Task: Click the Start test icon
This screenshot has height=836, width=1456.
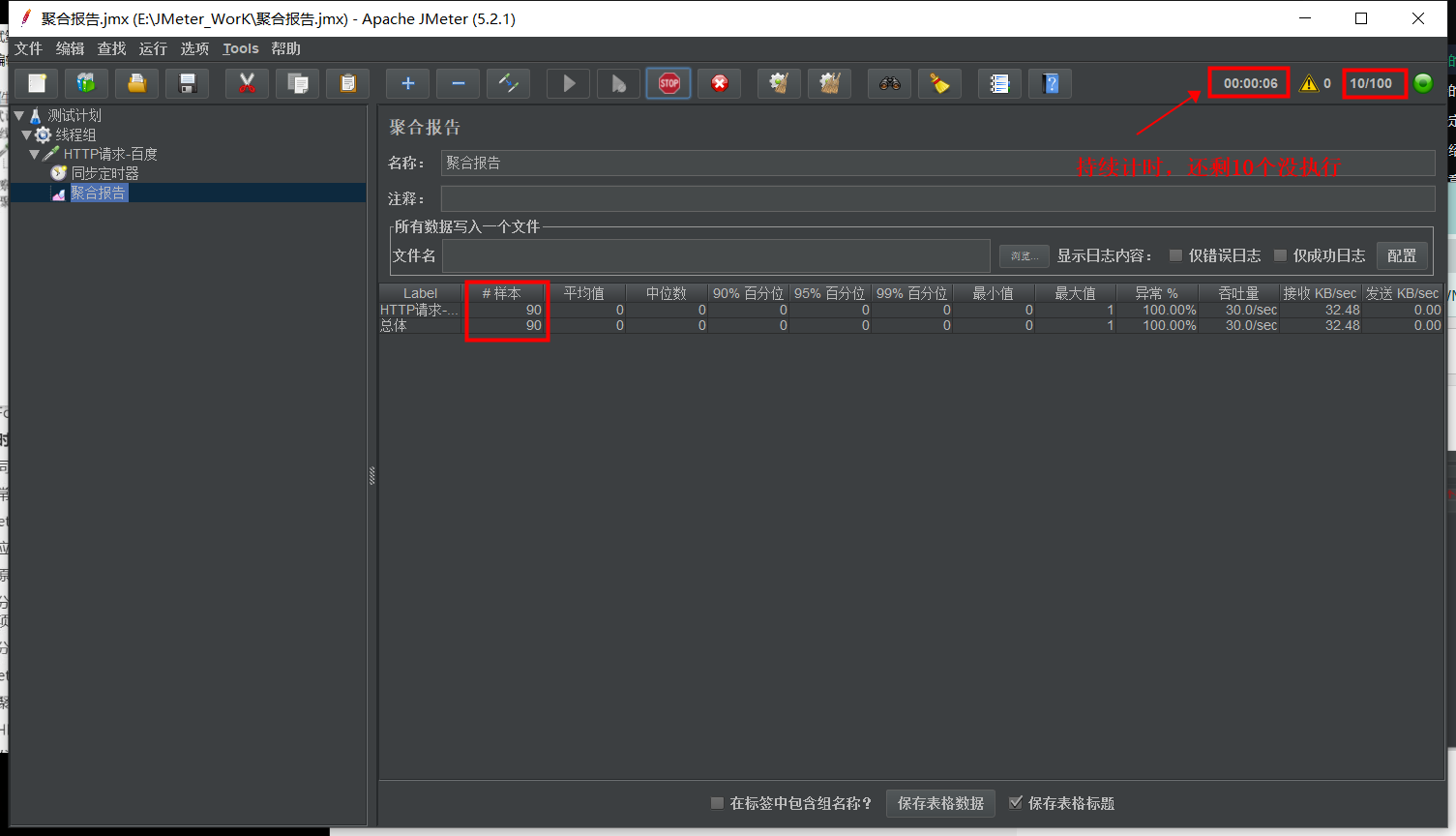Action: (x=568, y=83)
